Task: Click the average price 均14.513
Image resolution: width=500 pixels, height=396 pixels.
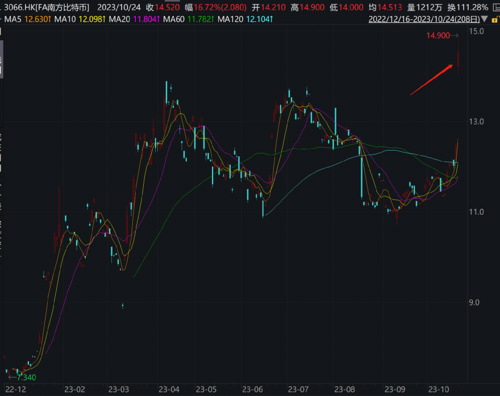Action: click(385, 7)
